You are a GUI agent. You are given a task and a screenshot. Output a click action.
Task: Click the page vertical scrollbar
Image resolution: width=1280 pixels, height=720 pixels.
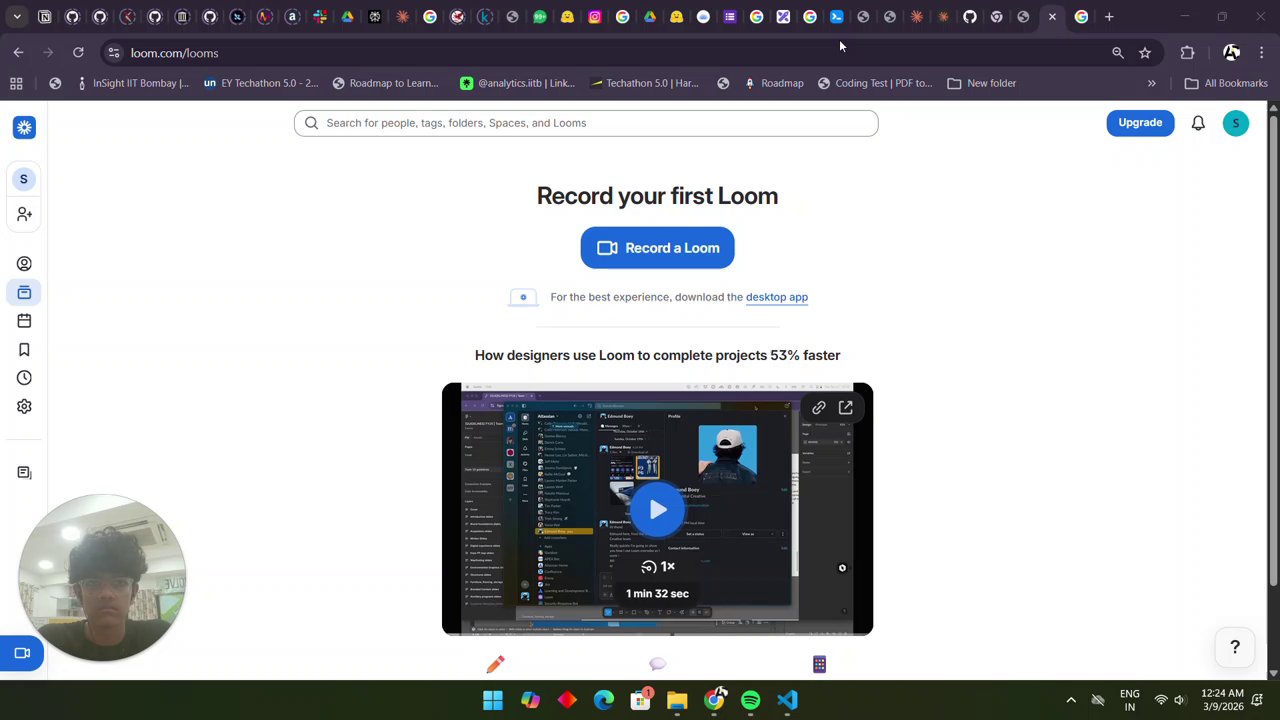tap(1273, 390)
